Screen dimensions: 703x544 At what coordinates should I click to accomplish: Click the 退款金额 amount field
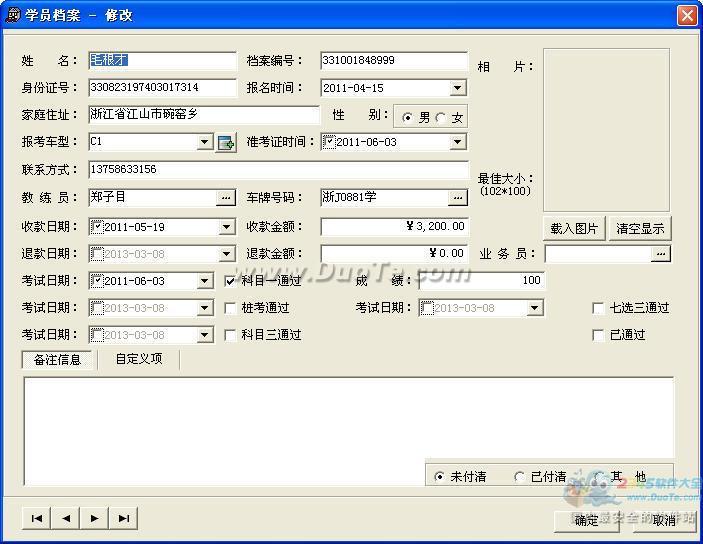click(394, 254)
